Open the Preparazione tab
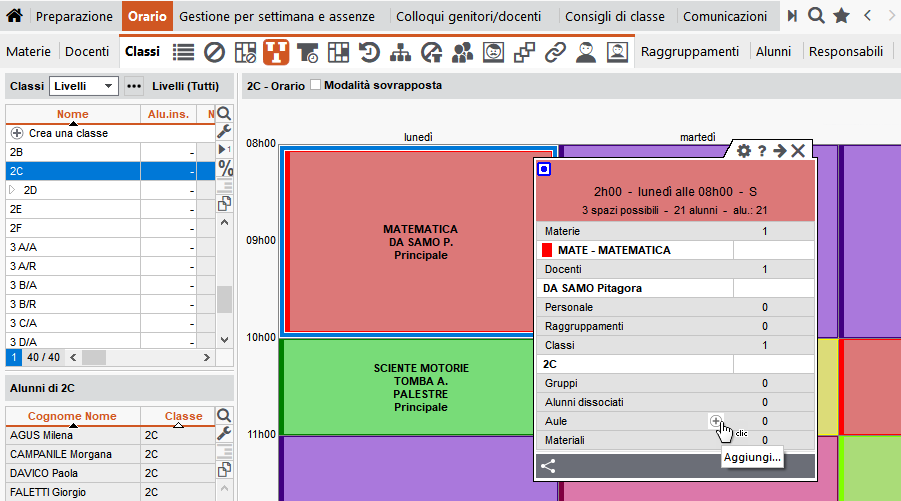This screenshot has height=501, width=901. click(74, 16)
